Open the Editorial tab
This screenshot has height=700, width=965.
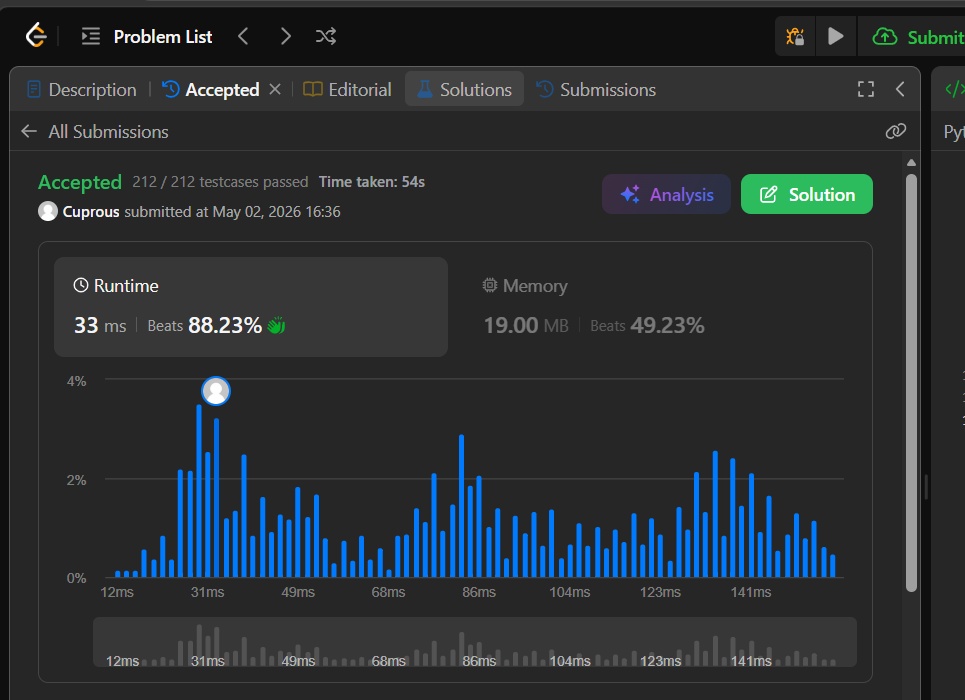pyautogui.click(x=348, y=90)
